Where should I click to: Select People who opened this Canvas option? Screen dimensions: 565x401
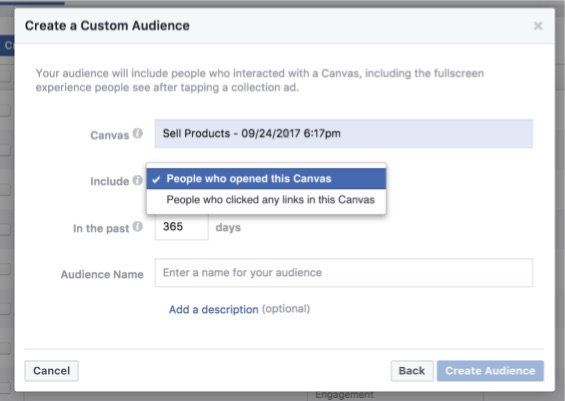click(266, 179)
